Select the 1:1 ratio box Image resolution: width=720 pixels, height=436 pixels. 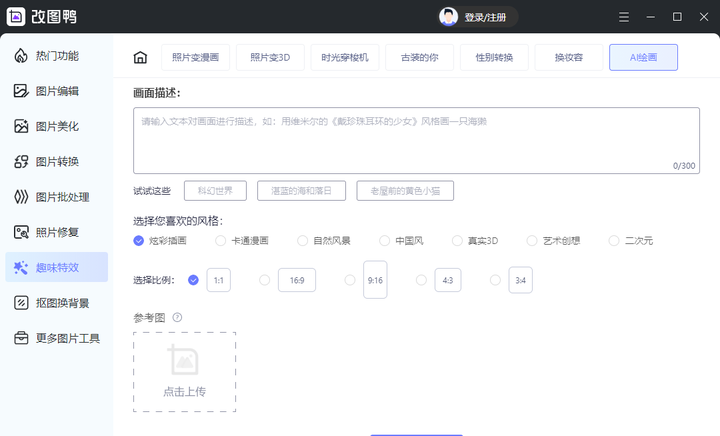[219, 280]
